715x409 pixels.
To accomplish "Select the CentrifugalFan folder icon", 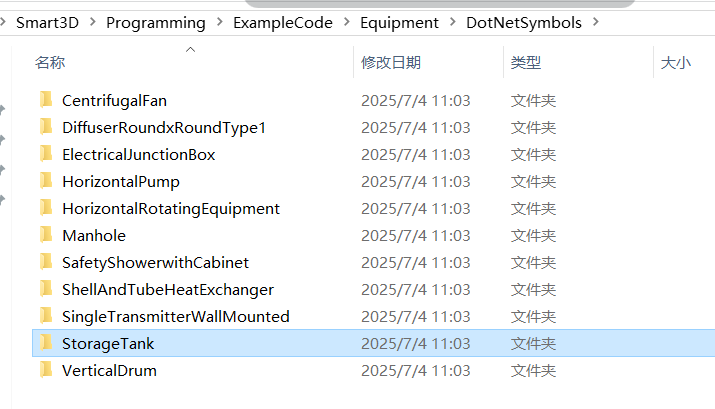I will pos(46,99).
